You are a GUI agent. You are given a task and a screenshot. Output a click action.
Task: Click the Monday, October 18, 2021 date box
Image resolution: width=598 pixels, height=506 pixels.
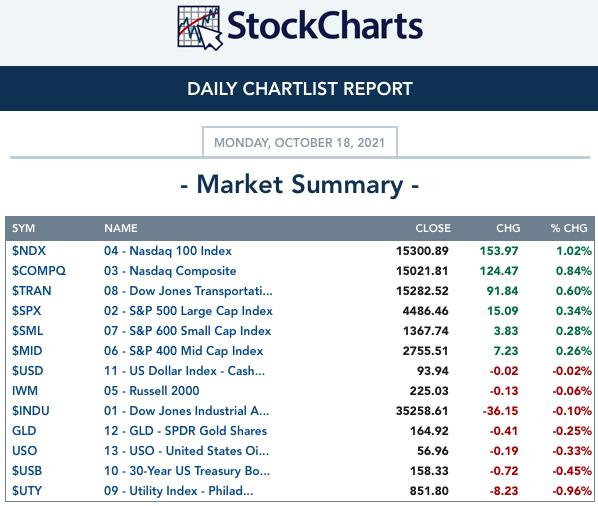[300, 142]
